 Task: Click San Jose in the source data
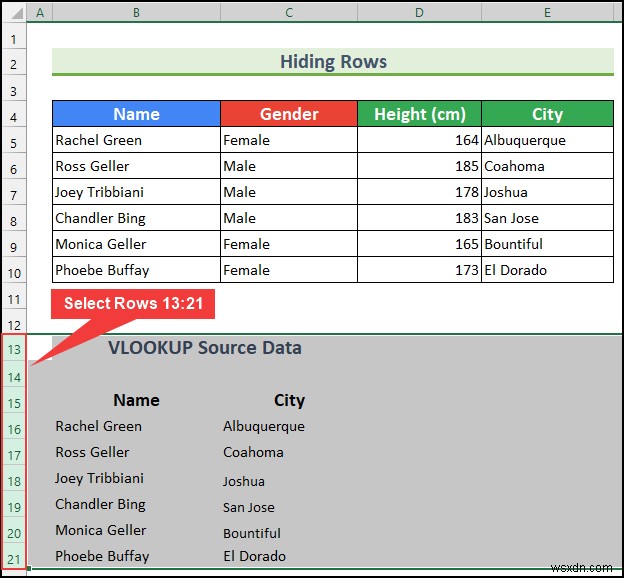tap(249, 507)
